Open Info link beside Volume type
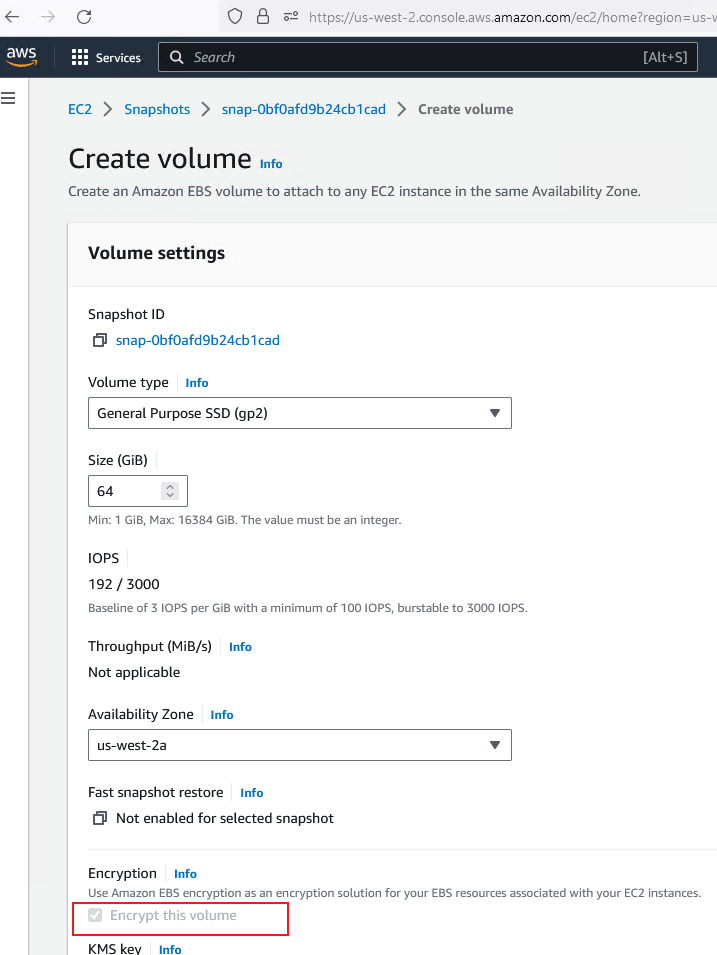Image resolution: width=717 pixels, height=955 pixels. [x=197, y=383]
